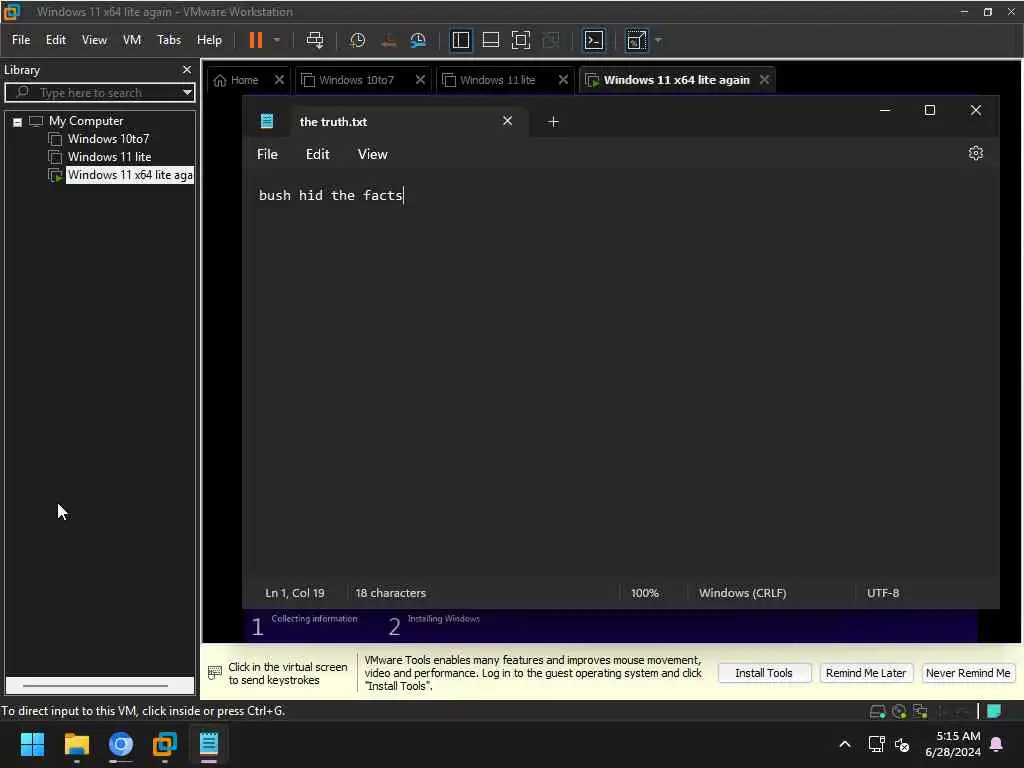Open Chrome browser from the taskbar
Viewport: 1024px width, 768px height.
point(121,744)
